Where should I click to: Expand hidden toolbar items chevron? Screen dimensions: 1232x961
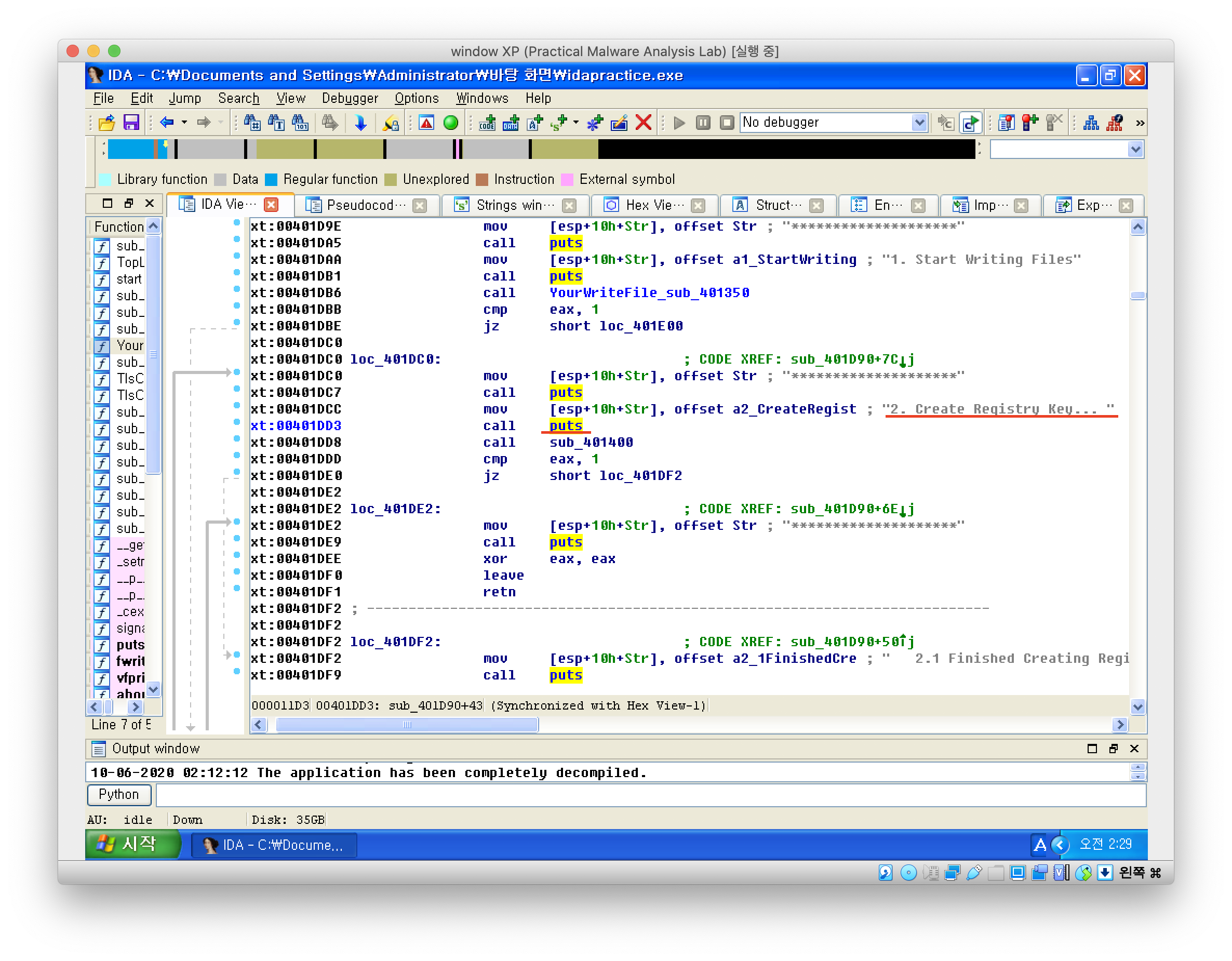point(1140,123)
